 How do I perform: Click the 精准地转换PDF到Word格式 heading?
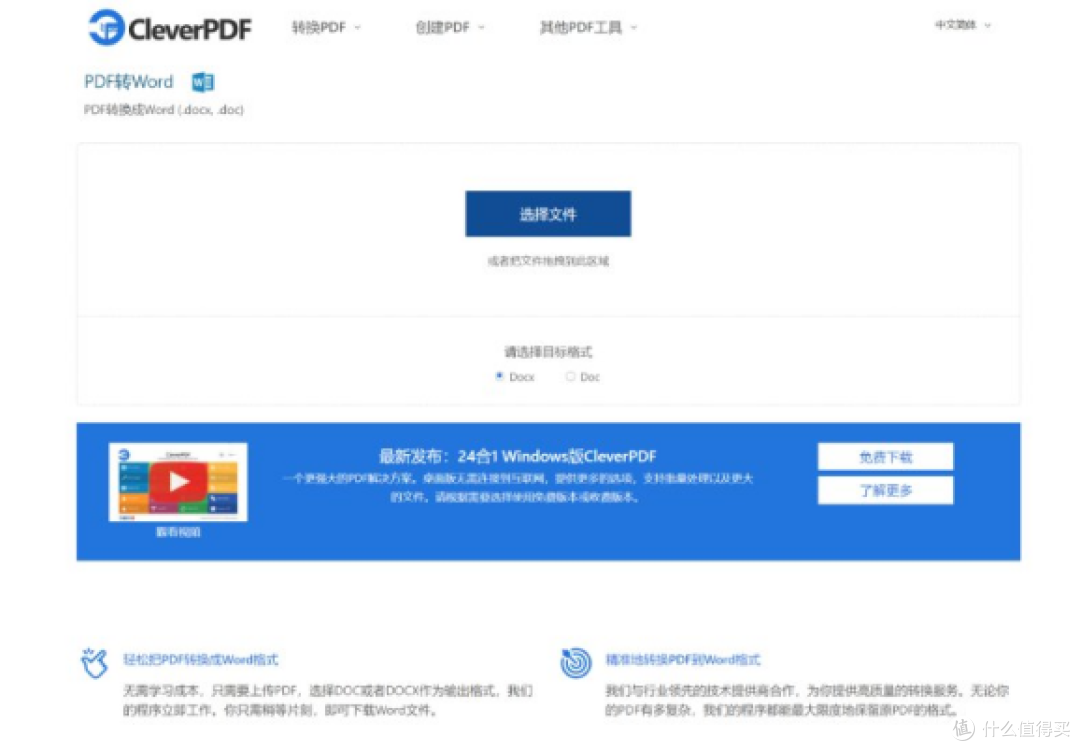coord(683,659)
